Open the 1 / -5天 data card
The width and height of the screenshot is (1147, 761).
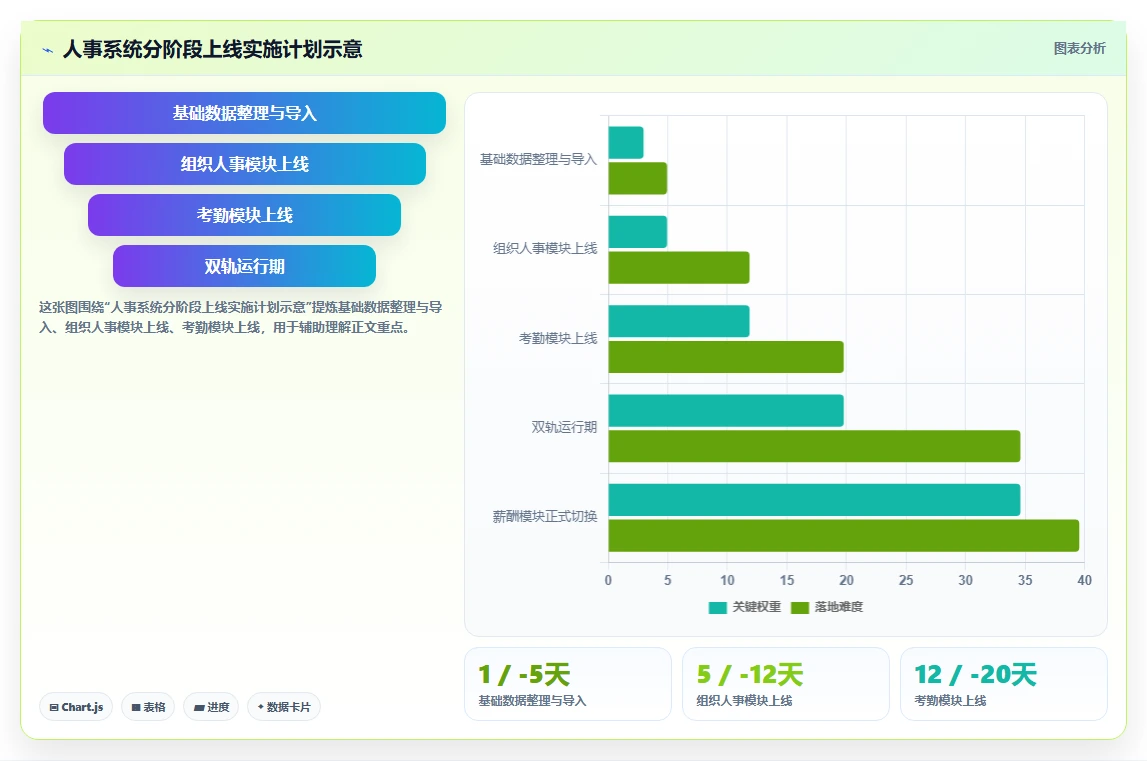pos(568,684)
